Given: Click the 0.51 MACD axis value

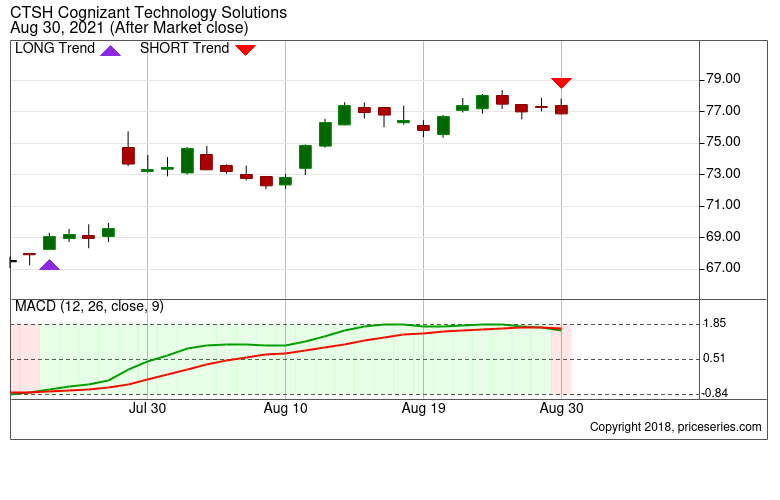Looking at the screenshot, I should tap(714, 358).
